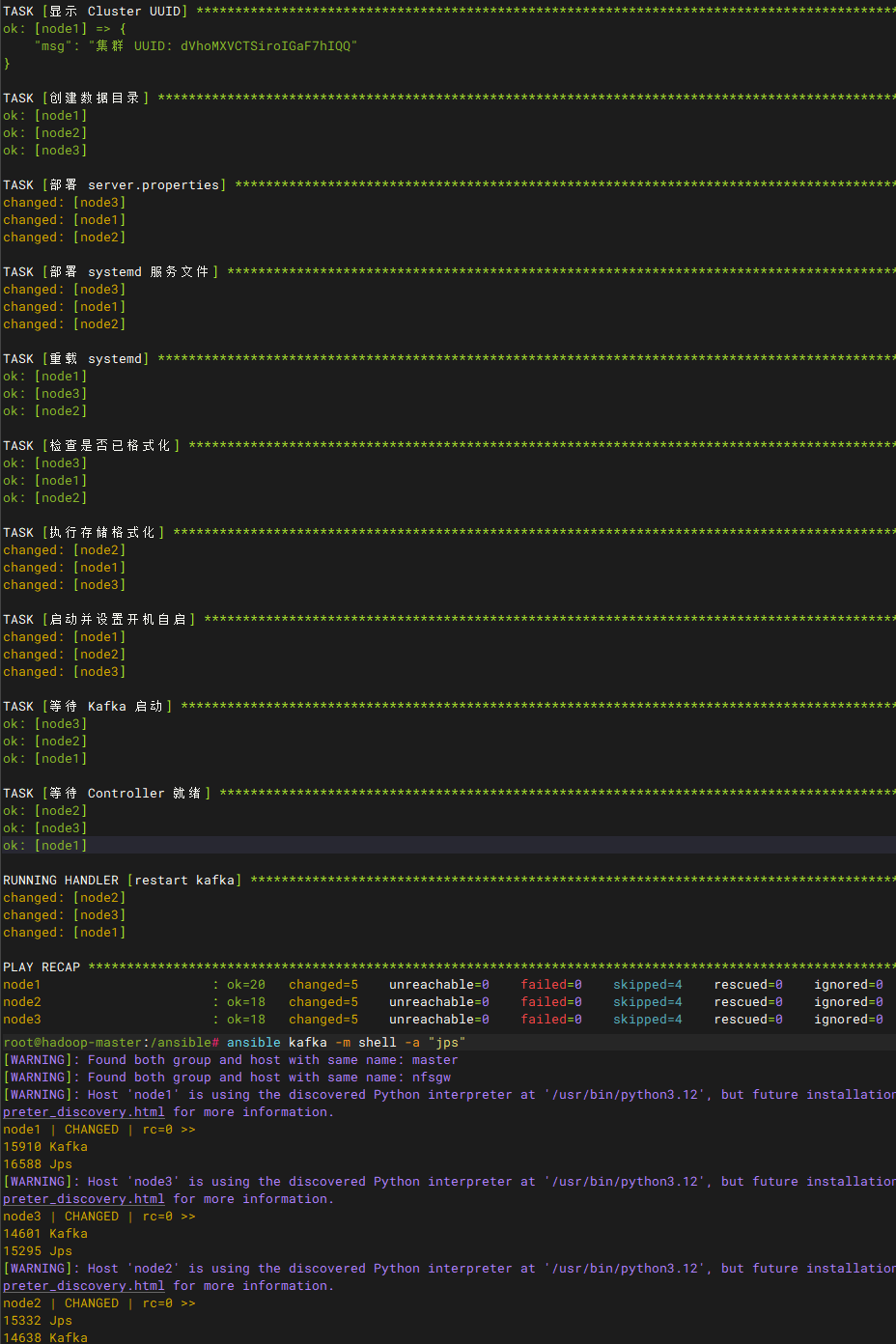Click 'changed: [node3]' under 启动并设置开机自启 task
The height and width of the screenshot is (1344, 896).
click(64, 672)
